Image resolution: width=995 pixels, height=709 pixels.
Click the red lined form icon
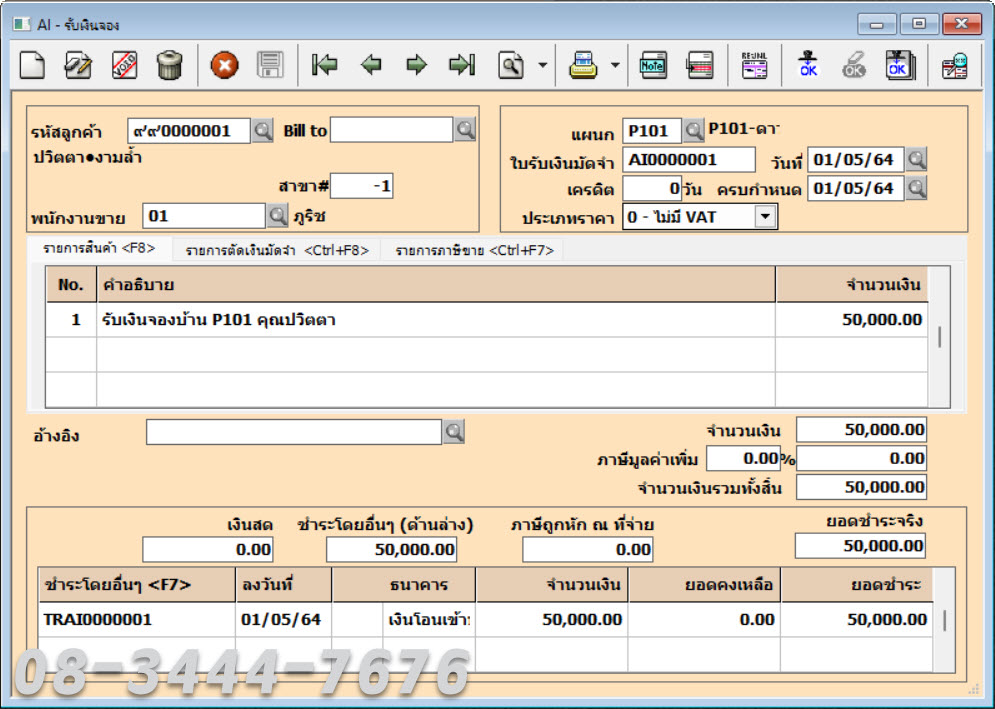[x=700, y=65]
